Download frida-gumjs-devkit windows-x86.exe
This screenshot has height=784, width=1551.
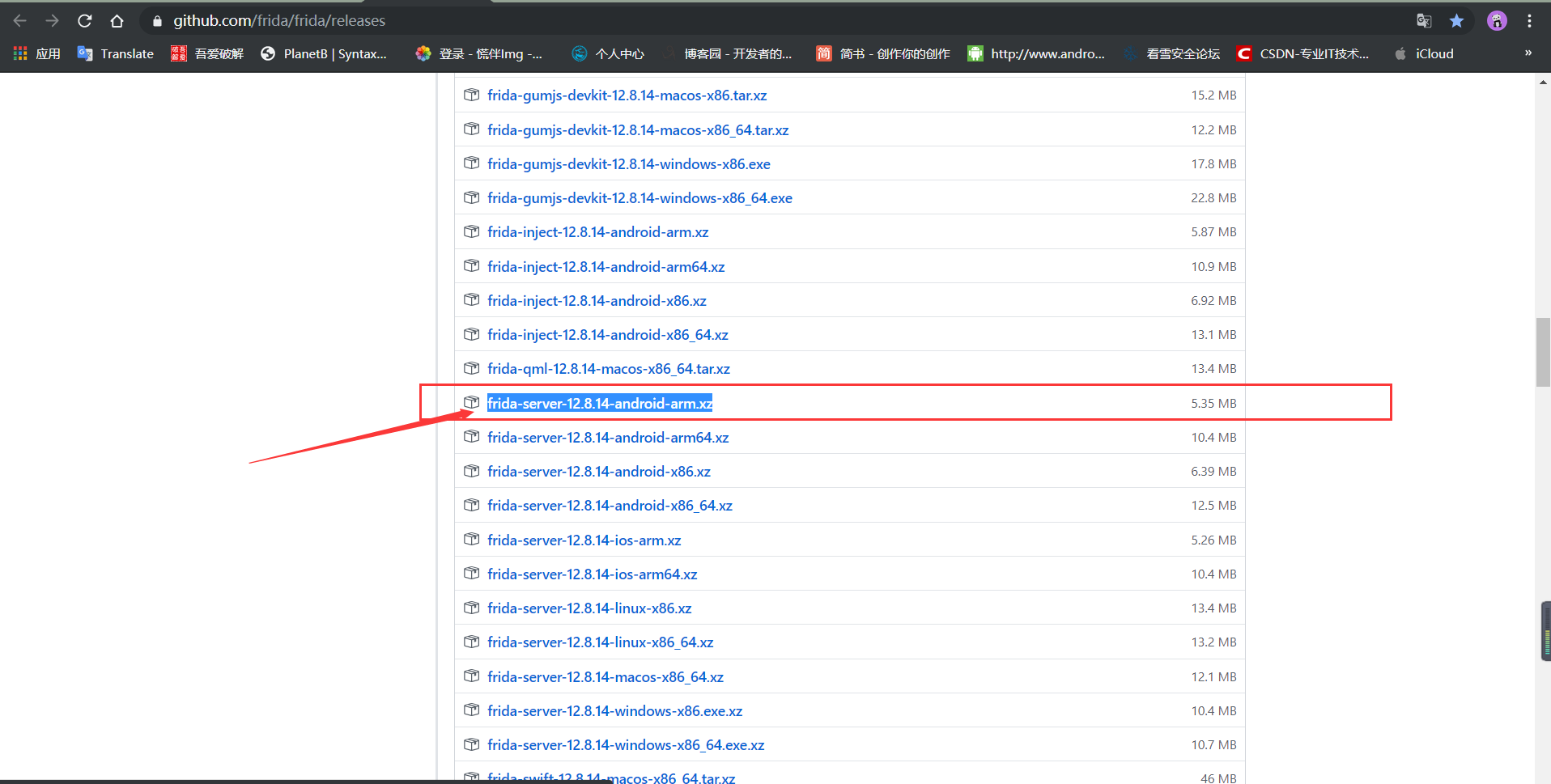pos(629,164)
